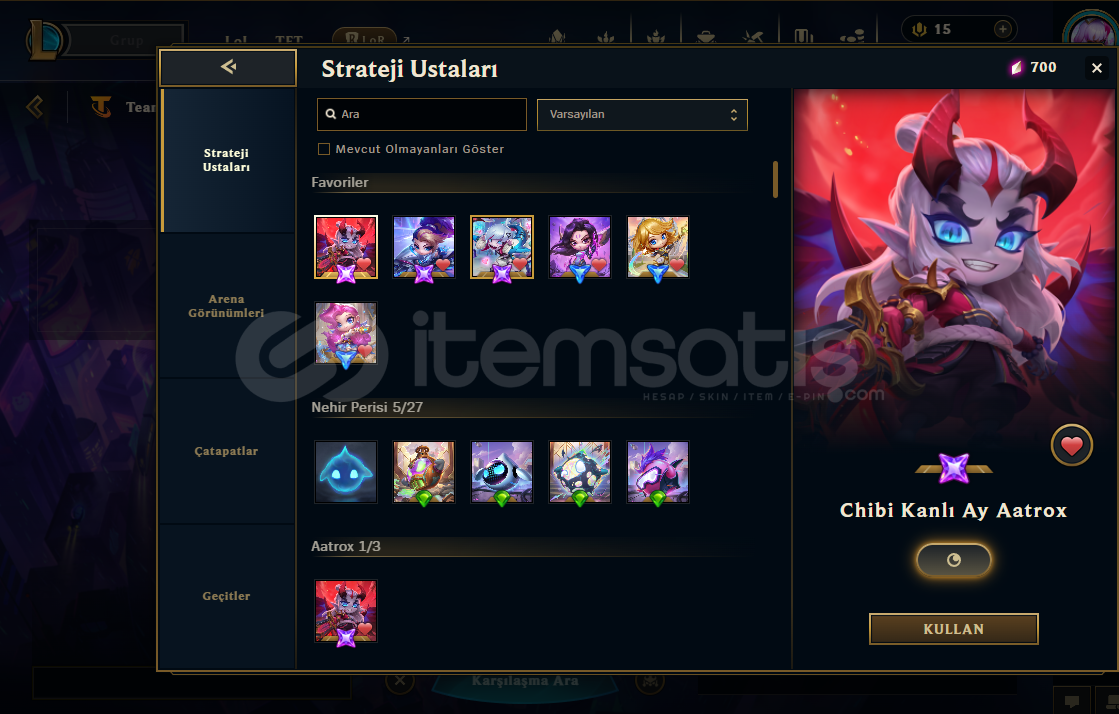Go to the Geçitler tab

click(226, 596)
